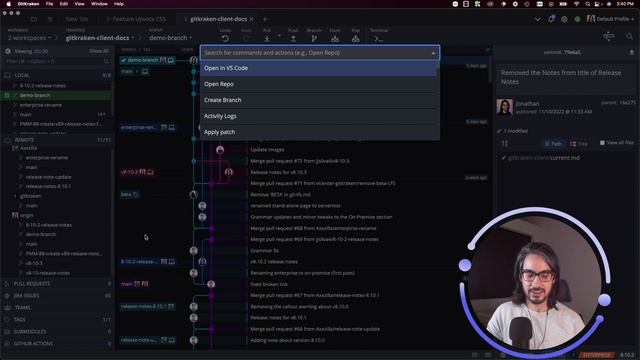Open the demo-branch branch dropdown
The height and width of the screenshot is (360, 640).
(x=170, y=38)
